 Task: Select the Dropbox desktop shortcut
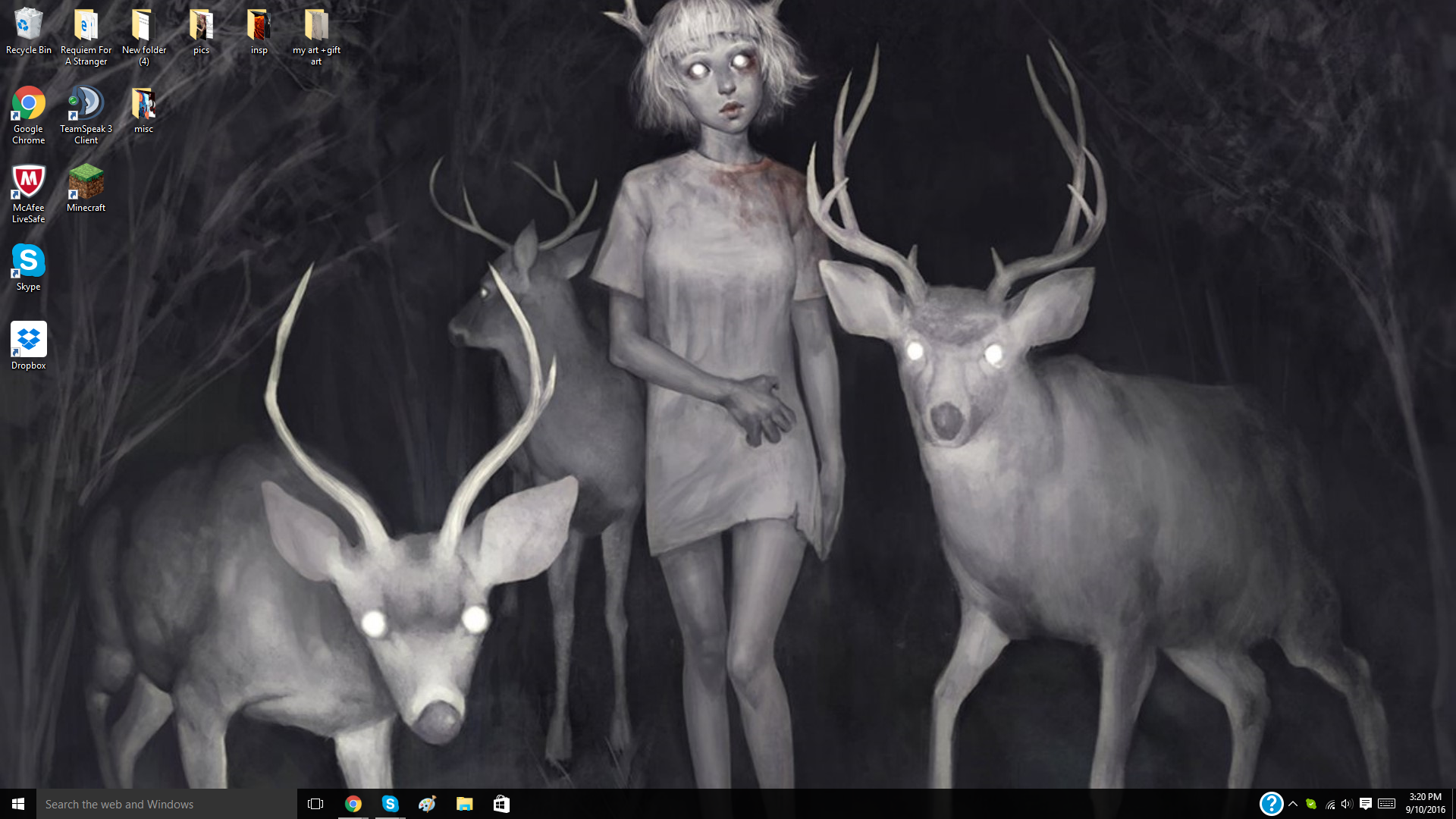(29, 347)
